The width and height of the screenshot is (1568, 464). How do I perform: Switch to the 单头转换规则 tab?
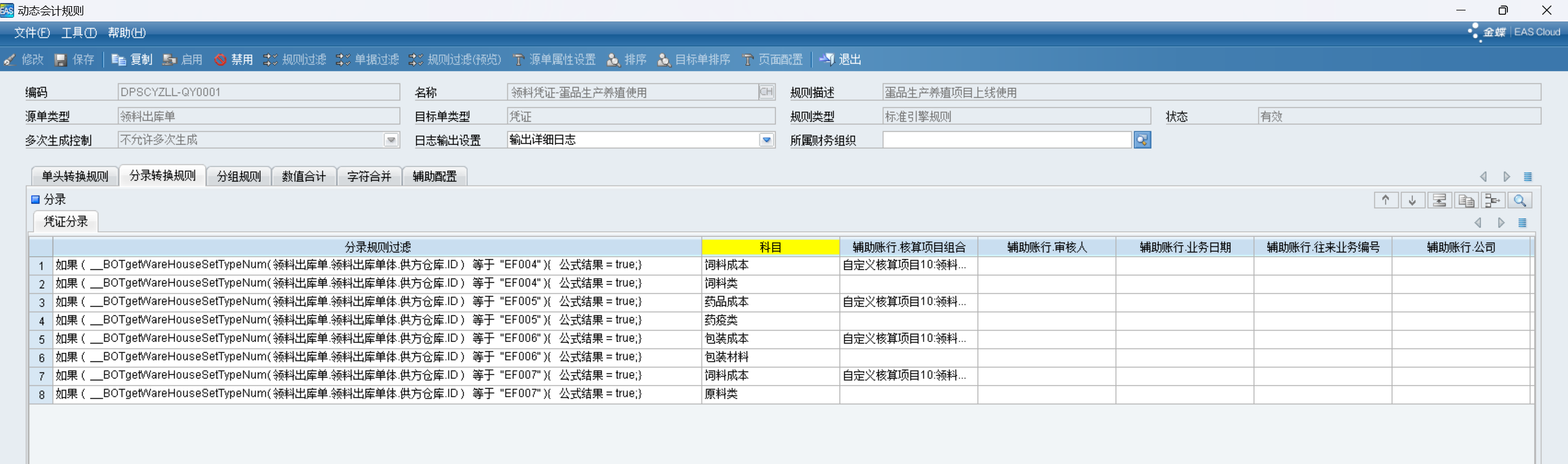click(x=75, y=177)
